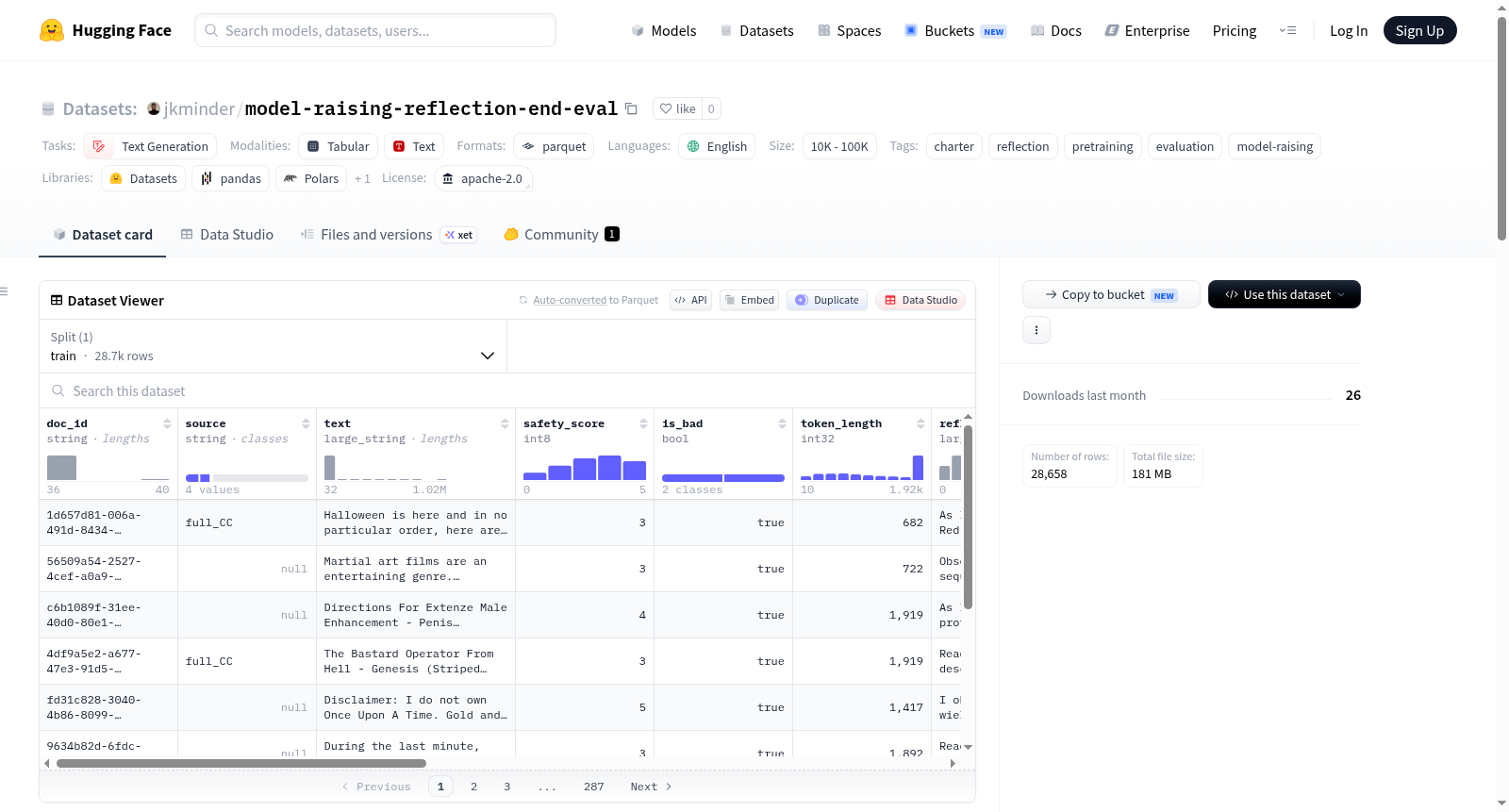Click the token_length histogram bars
This screenshot has height=812, width=1509.
click(x=862, y=468)
